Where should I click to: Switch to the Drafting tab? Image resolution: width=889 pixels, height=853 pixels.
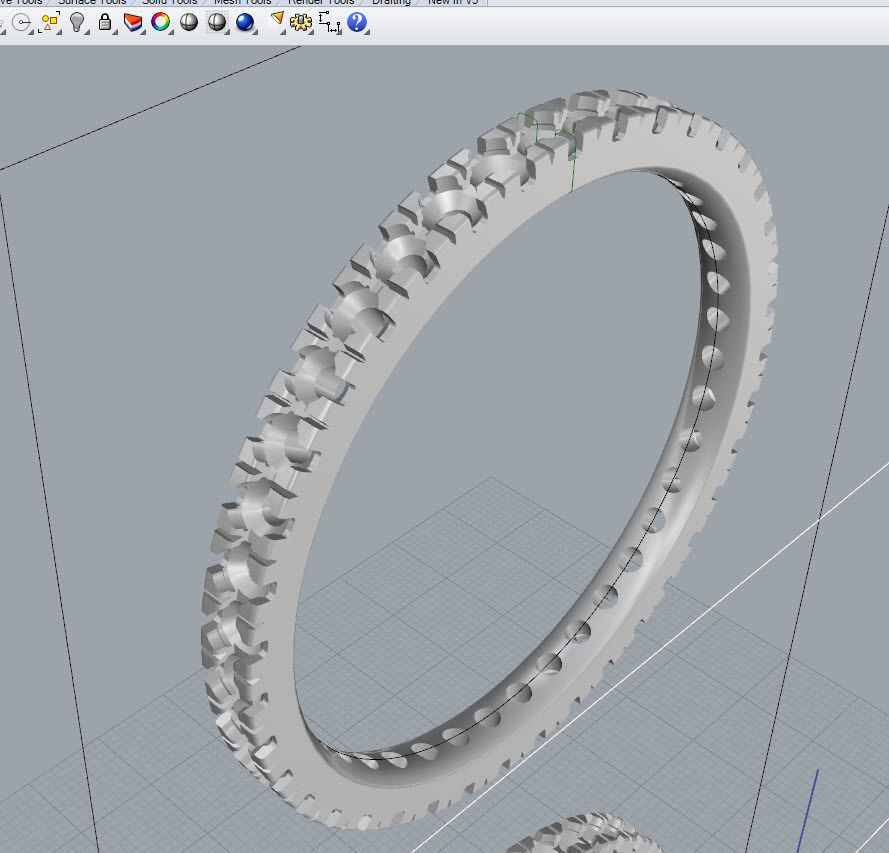[x=391, y=2]
